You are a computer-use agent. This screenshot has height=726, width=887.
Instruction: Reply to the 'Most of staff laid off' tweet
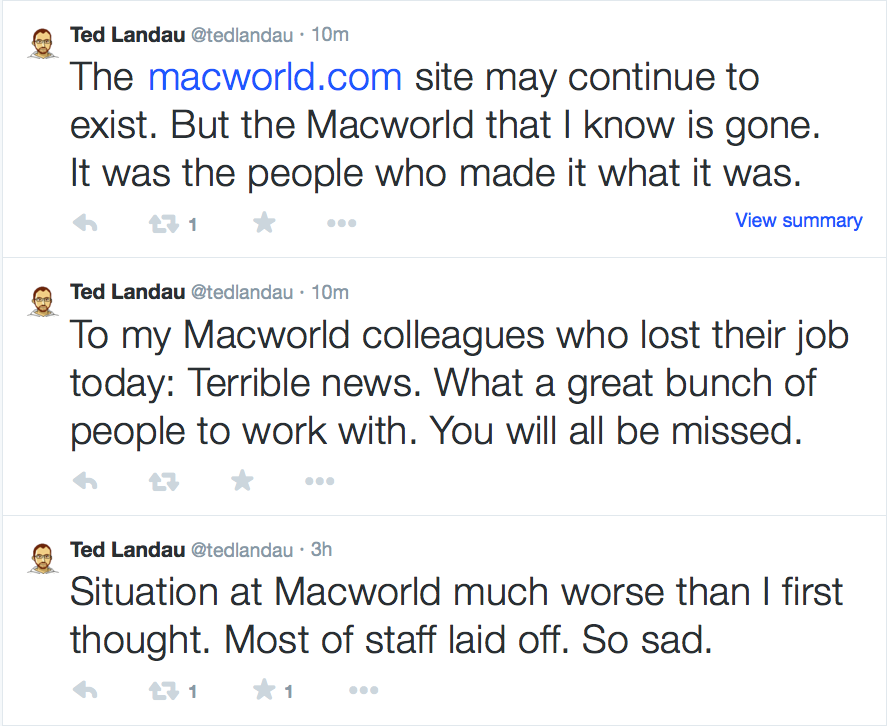(86, 690)
